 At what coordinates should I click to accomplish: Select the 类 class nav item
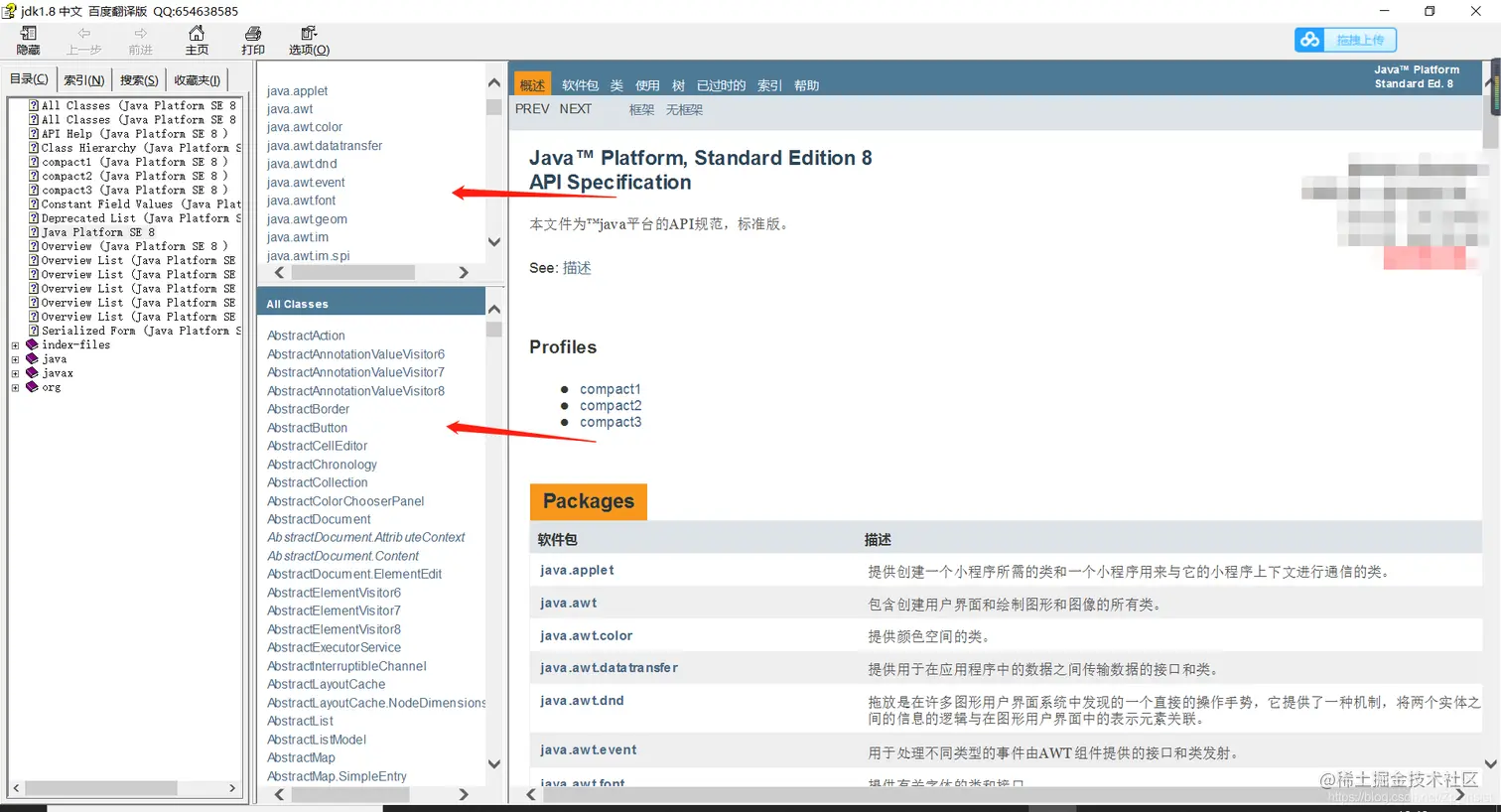616,85
